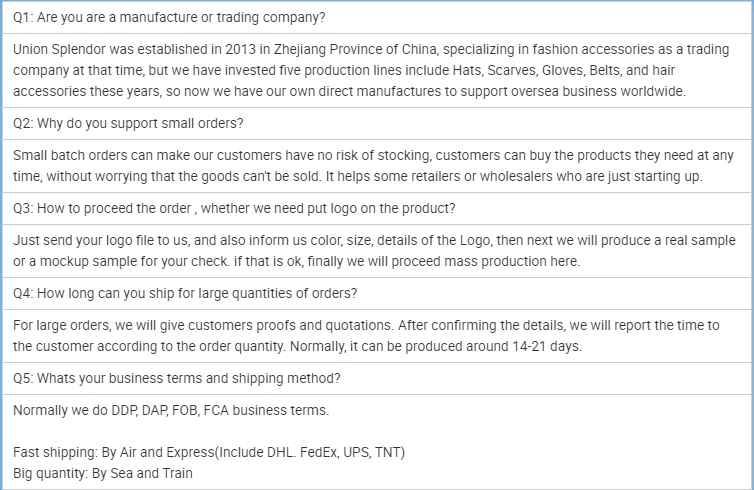Click the "Big quantity: By Sea and Train" line

(x=103, y=473)
